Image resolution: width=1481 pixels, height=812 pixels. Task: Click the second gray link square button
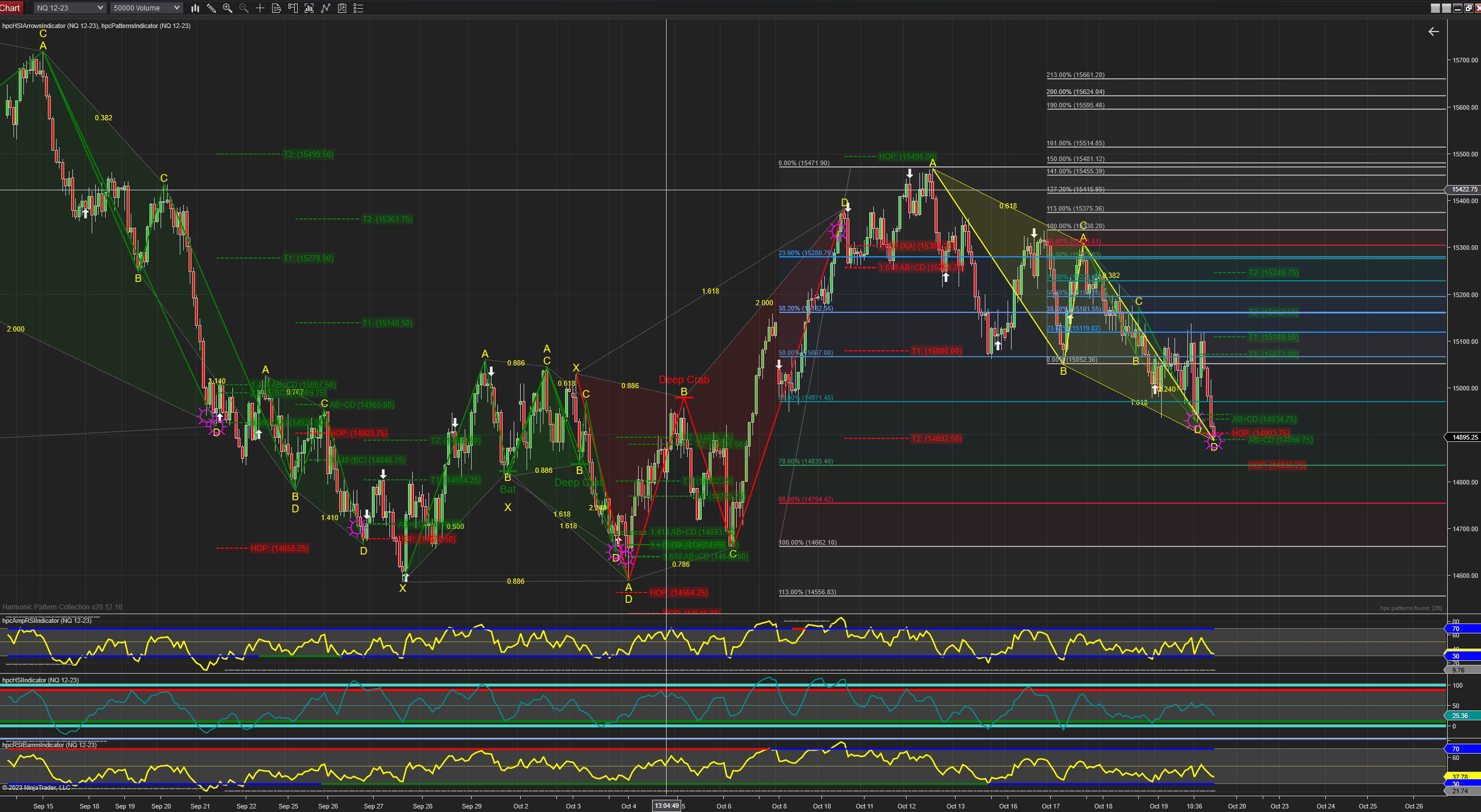tap(1446, 8)
